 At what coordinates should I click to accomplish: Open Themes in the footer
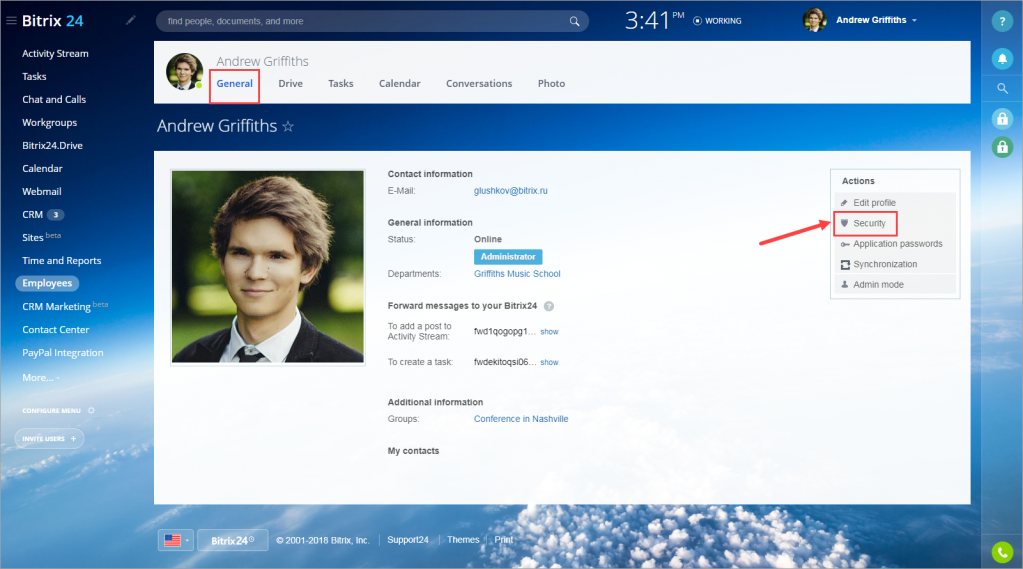click(x=463, y=540)
